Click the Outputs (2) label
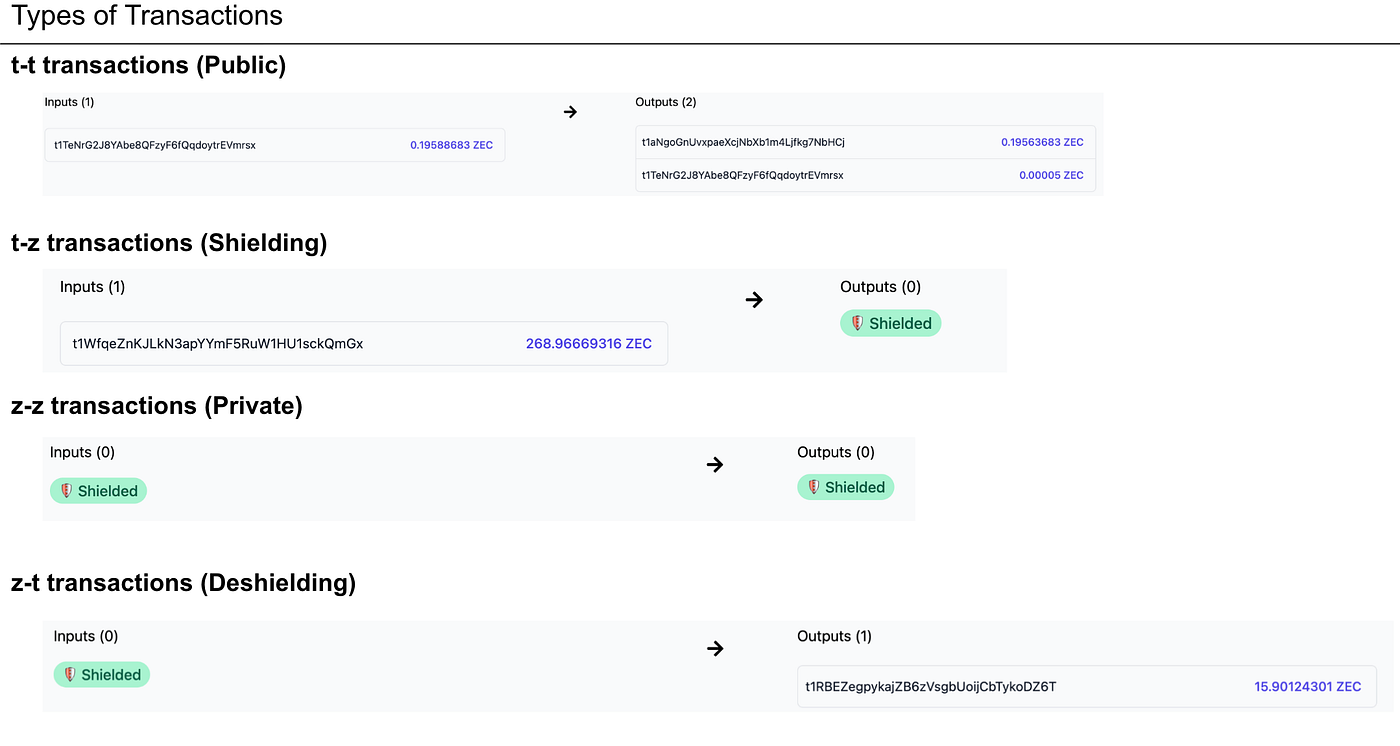 tap(666, 102)
